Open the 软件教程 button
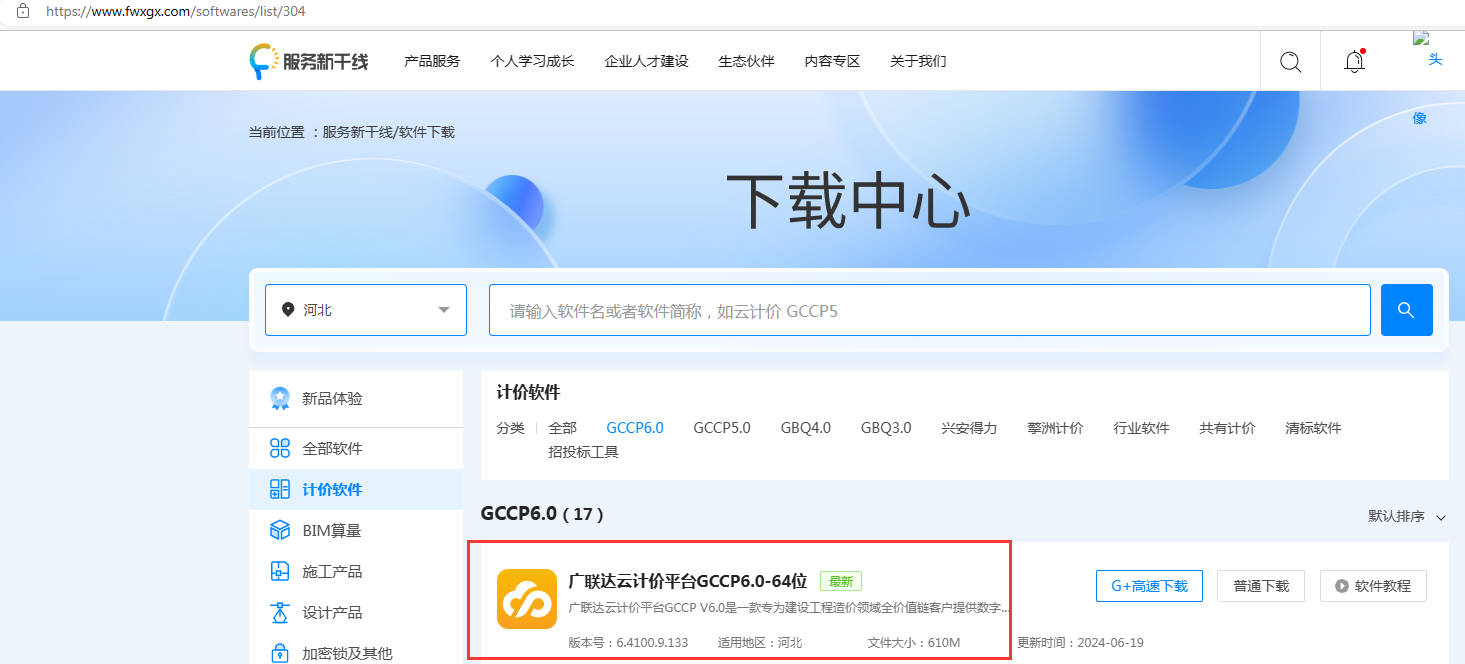 click(x=1373, y=586)
